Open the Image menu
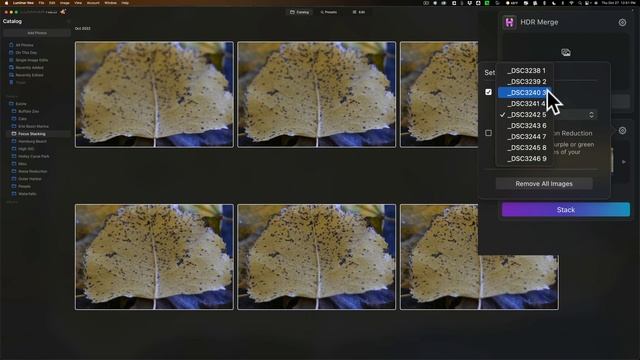 (64, 3)
